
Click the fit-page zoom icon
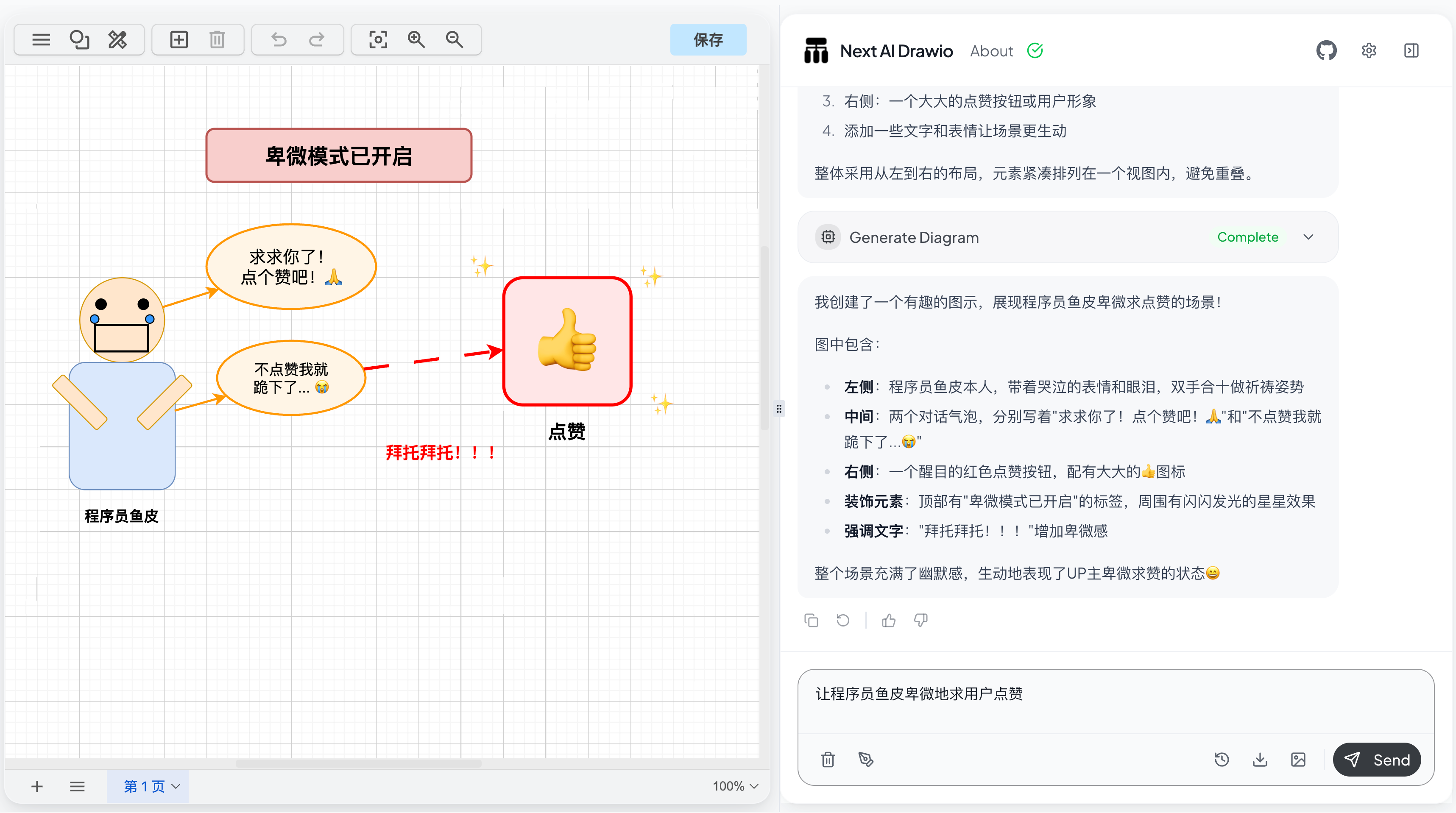377,39
